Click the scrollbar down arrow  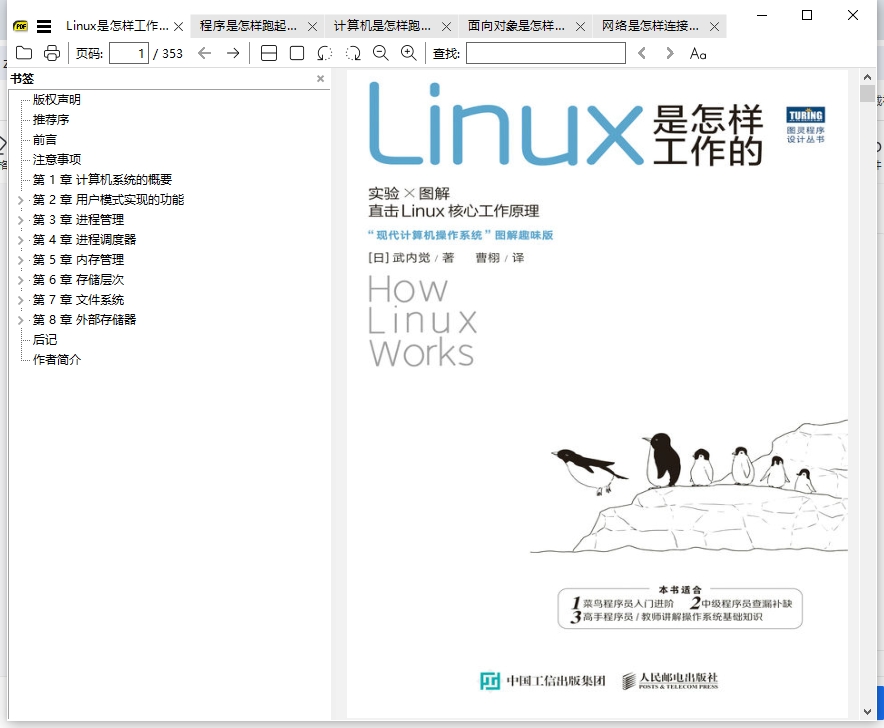point(867,712)
